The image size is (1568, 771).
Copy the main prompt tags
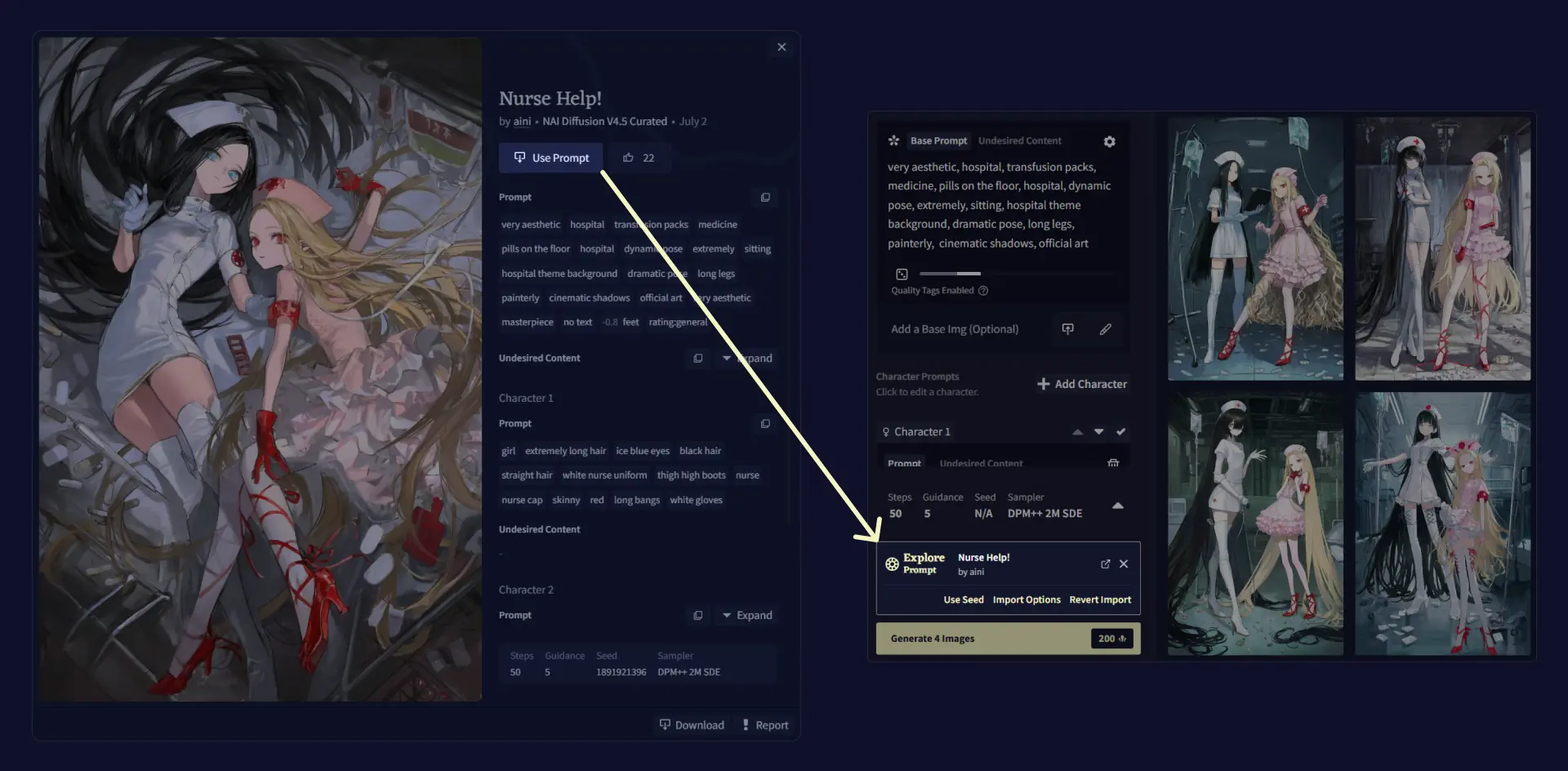[x=765, y=198]
